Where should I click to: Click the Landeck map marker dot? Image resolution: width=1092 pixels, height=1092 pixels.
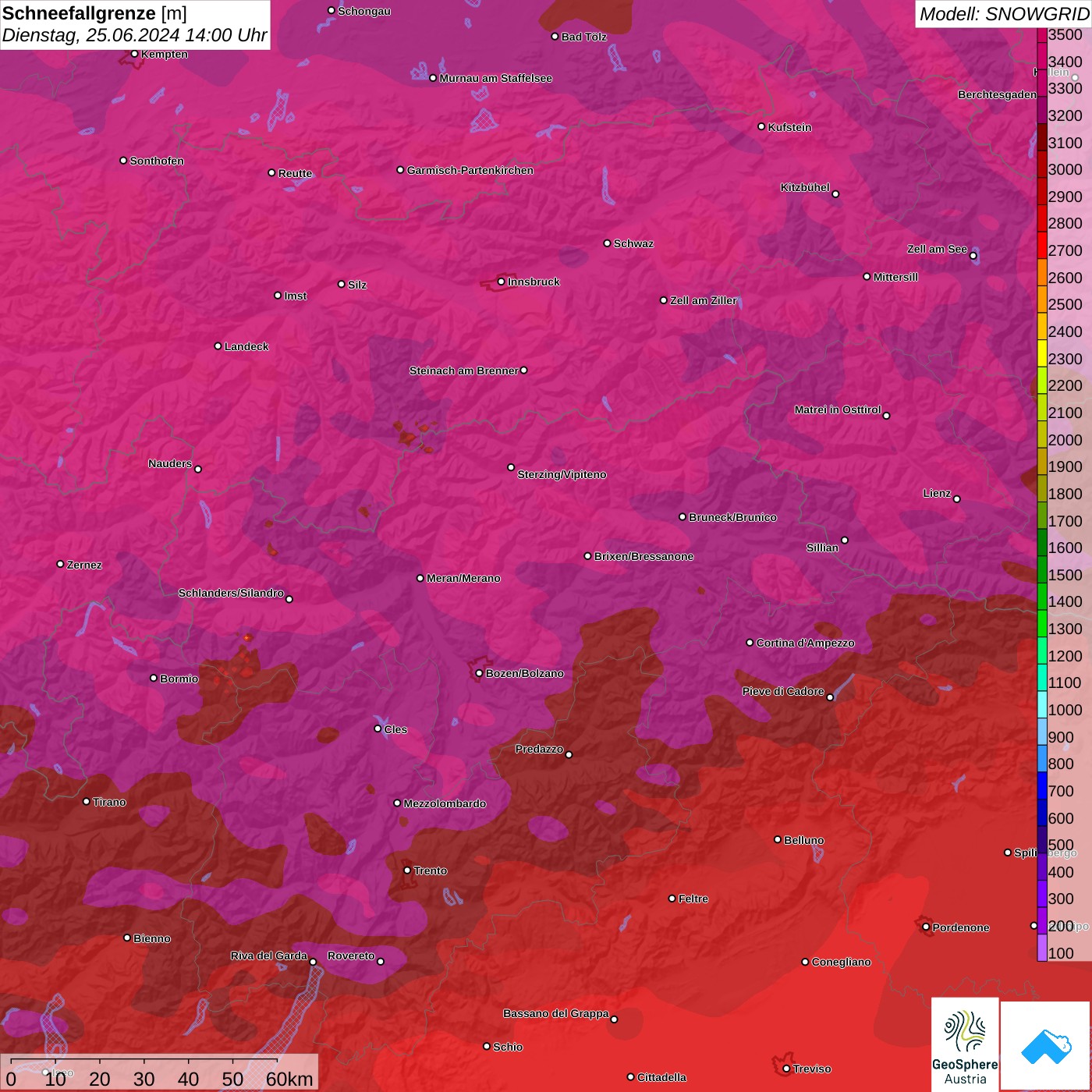218,346
